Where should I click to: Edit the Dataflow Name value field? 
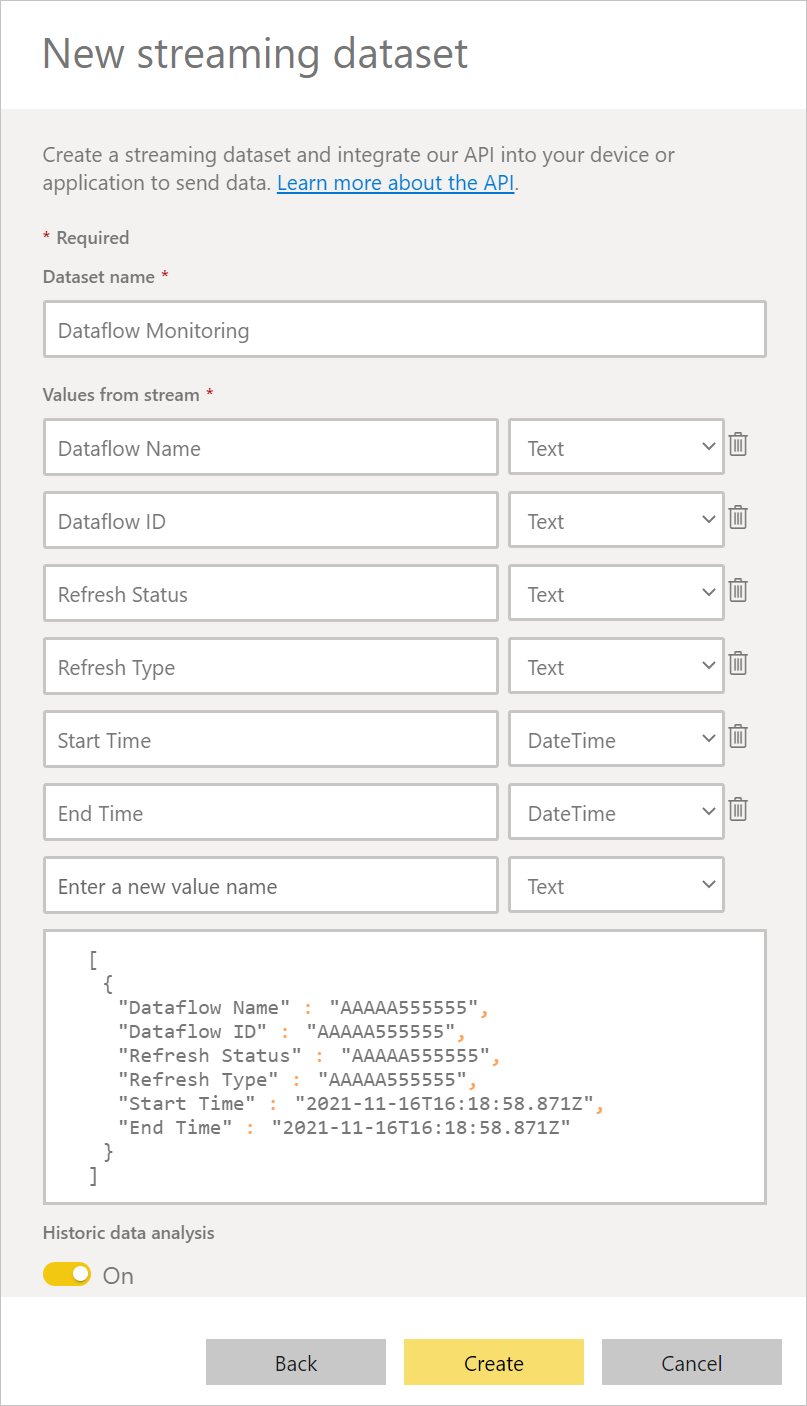(271, 447)
